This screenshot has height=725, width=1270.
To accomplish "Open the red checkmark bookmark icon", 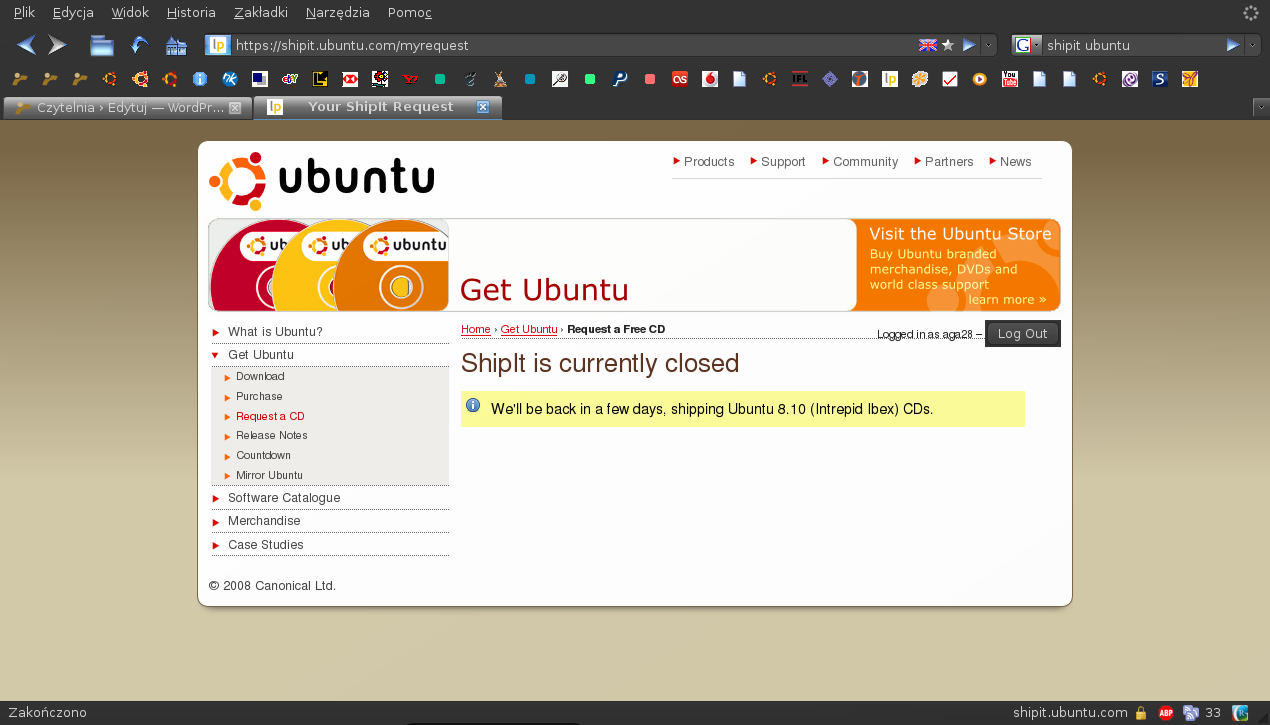I will pos(950,79).
